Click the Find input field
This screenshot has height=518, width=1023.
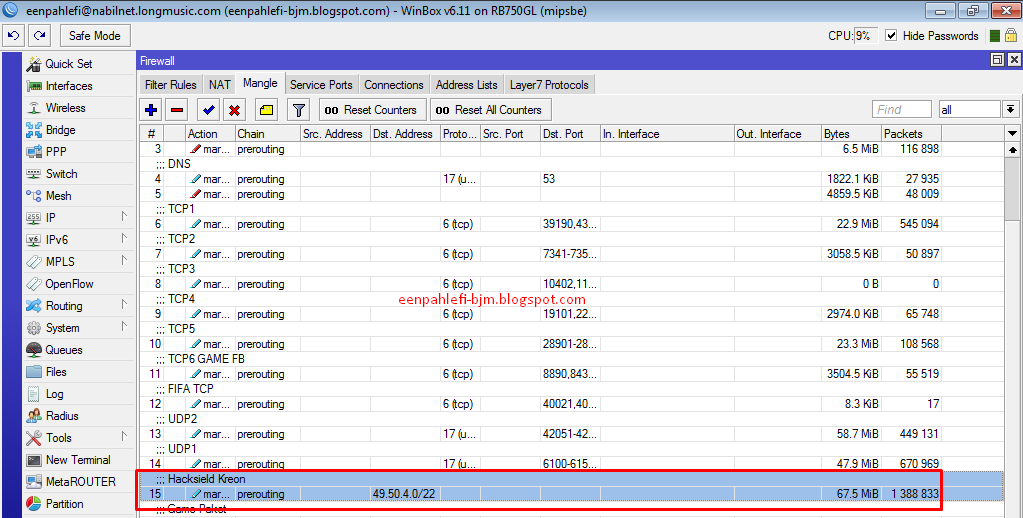point(902,110)
